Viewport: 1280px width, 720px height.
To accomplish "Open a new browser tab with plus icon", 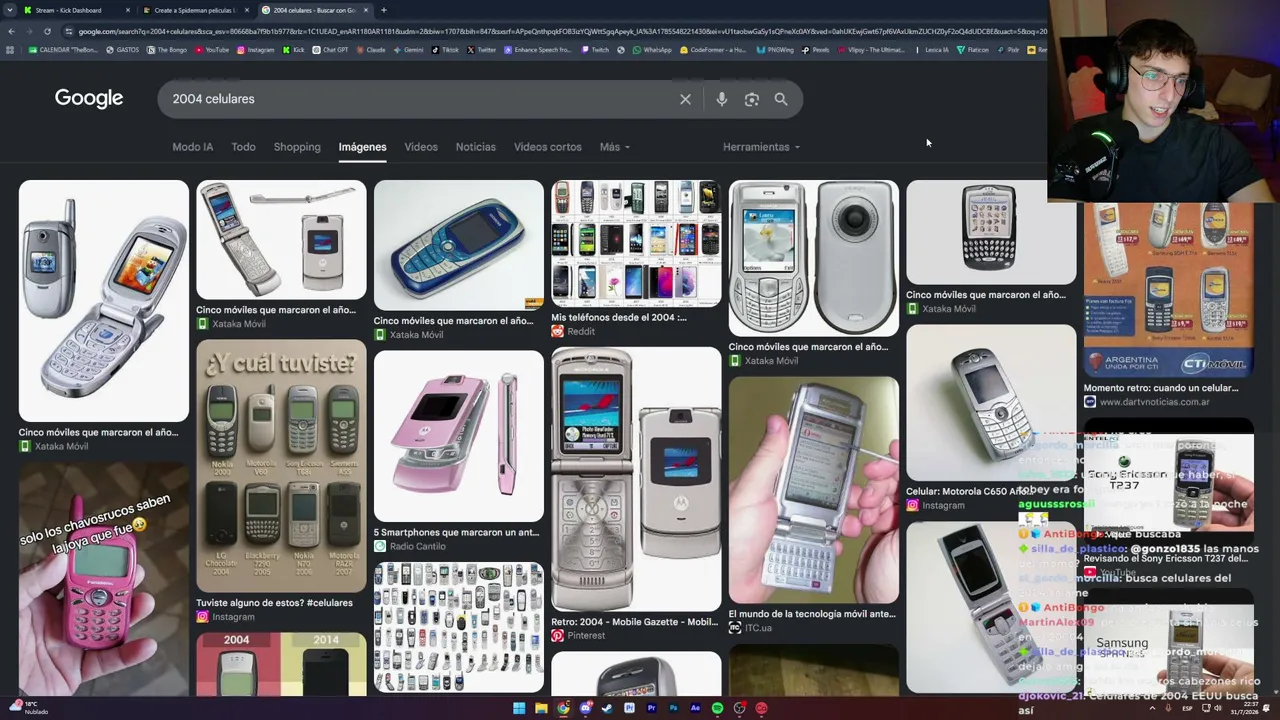I will (x=384, y=10).
